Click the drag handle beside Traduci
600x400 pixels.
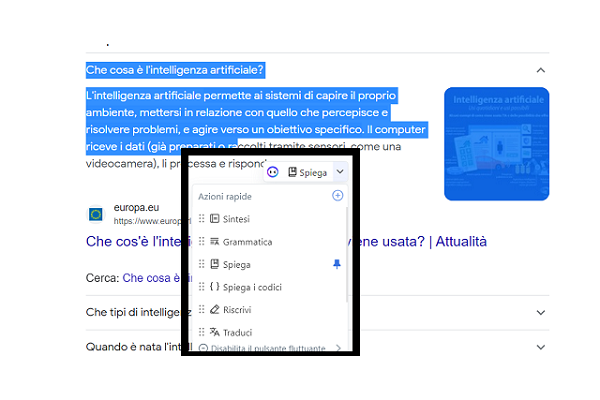click(202, 332)
